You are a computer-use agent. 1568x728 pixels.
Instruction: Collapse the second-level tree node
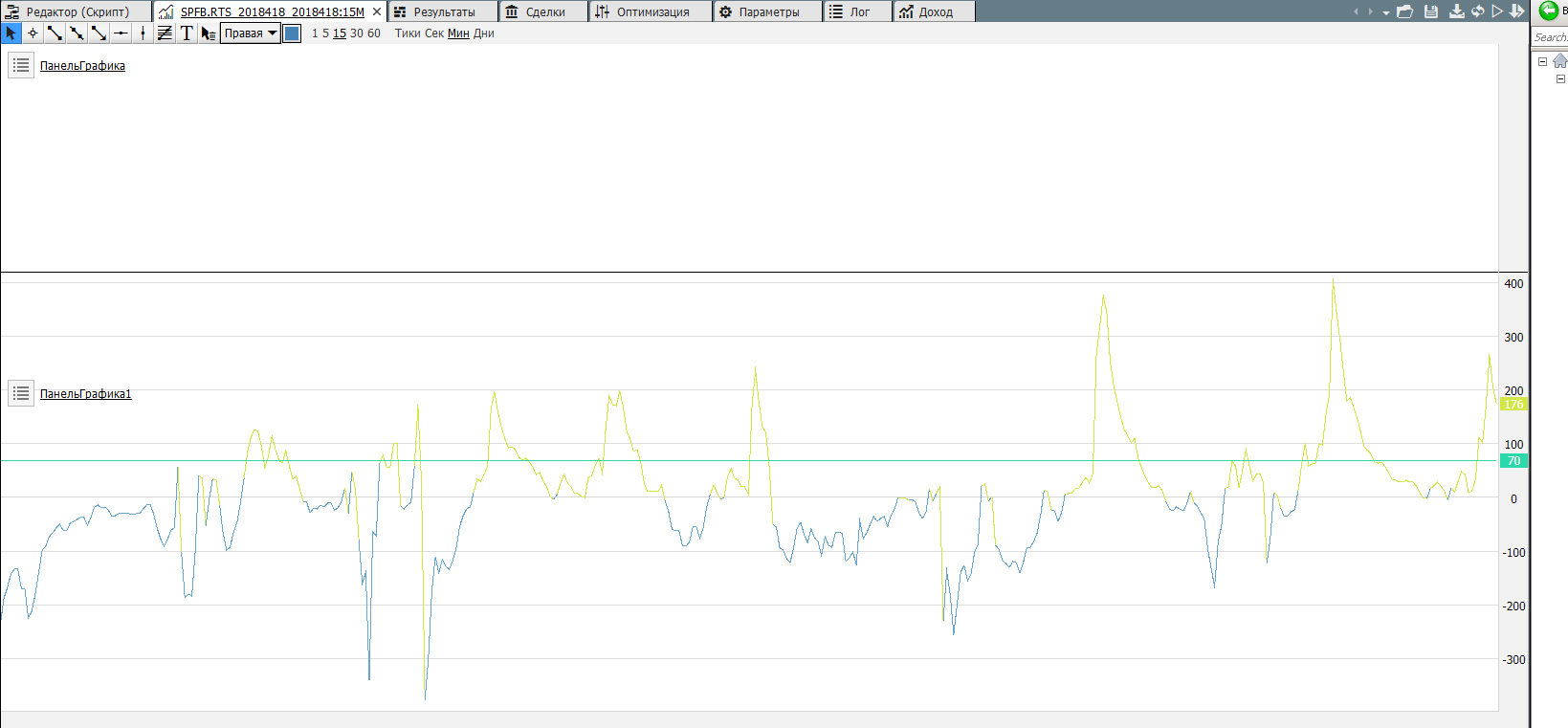point(1560,79)
